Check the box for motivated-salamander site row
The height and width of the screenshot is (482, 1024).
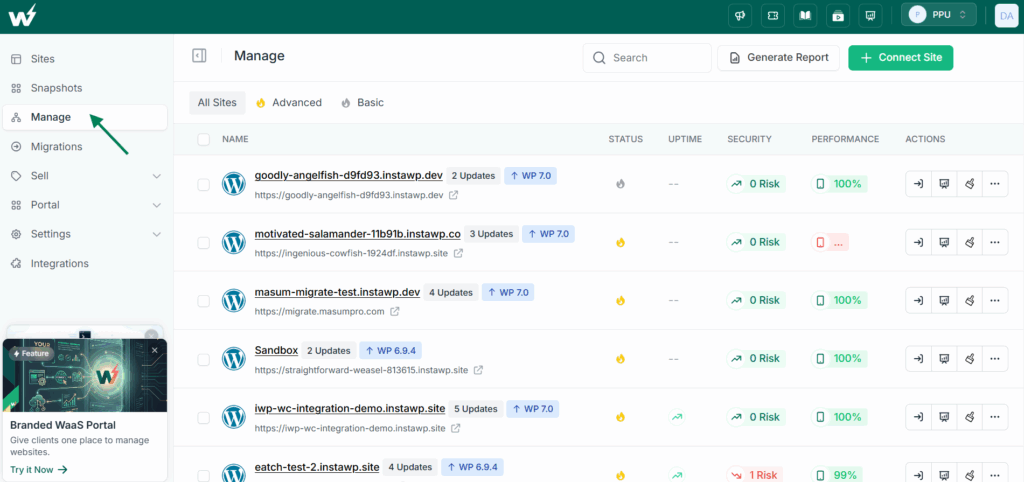pos(204,242)
